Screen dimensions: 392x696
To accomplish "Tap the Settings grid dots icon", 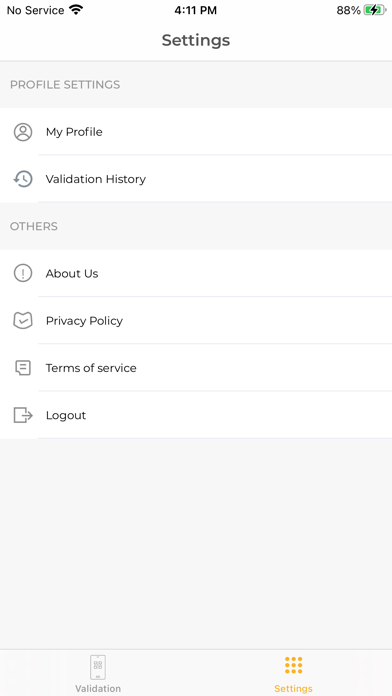I will pos(293,665).
